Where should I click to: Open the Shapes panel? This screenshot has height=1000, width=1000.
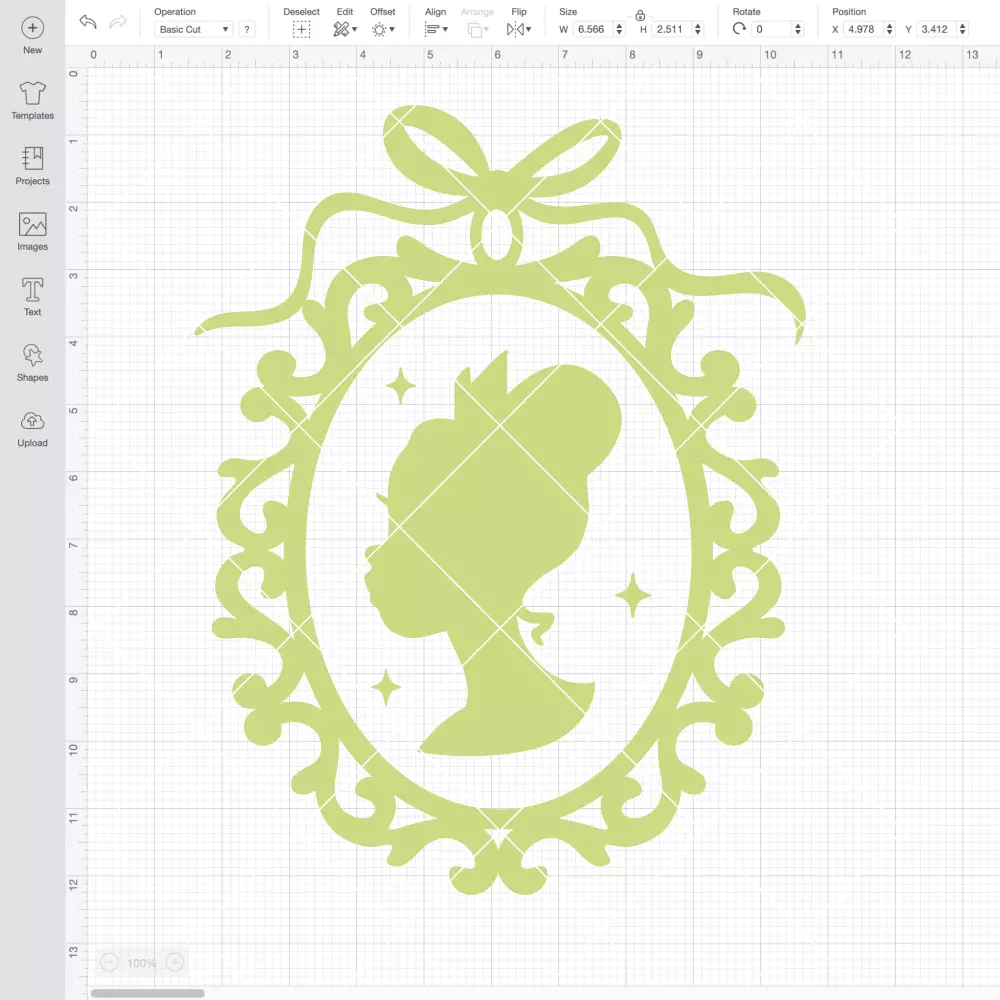click(x=33, y=362)
